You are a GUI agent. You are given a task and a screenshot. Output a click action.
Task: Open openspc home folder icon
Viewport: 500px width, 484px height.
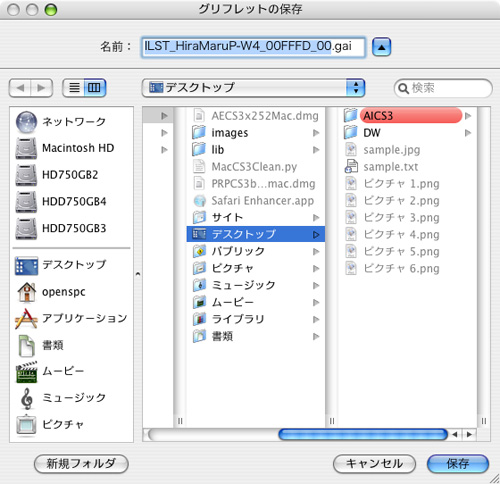(26, 292)
